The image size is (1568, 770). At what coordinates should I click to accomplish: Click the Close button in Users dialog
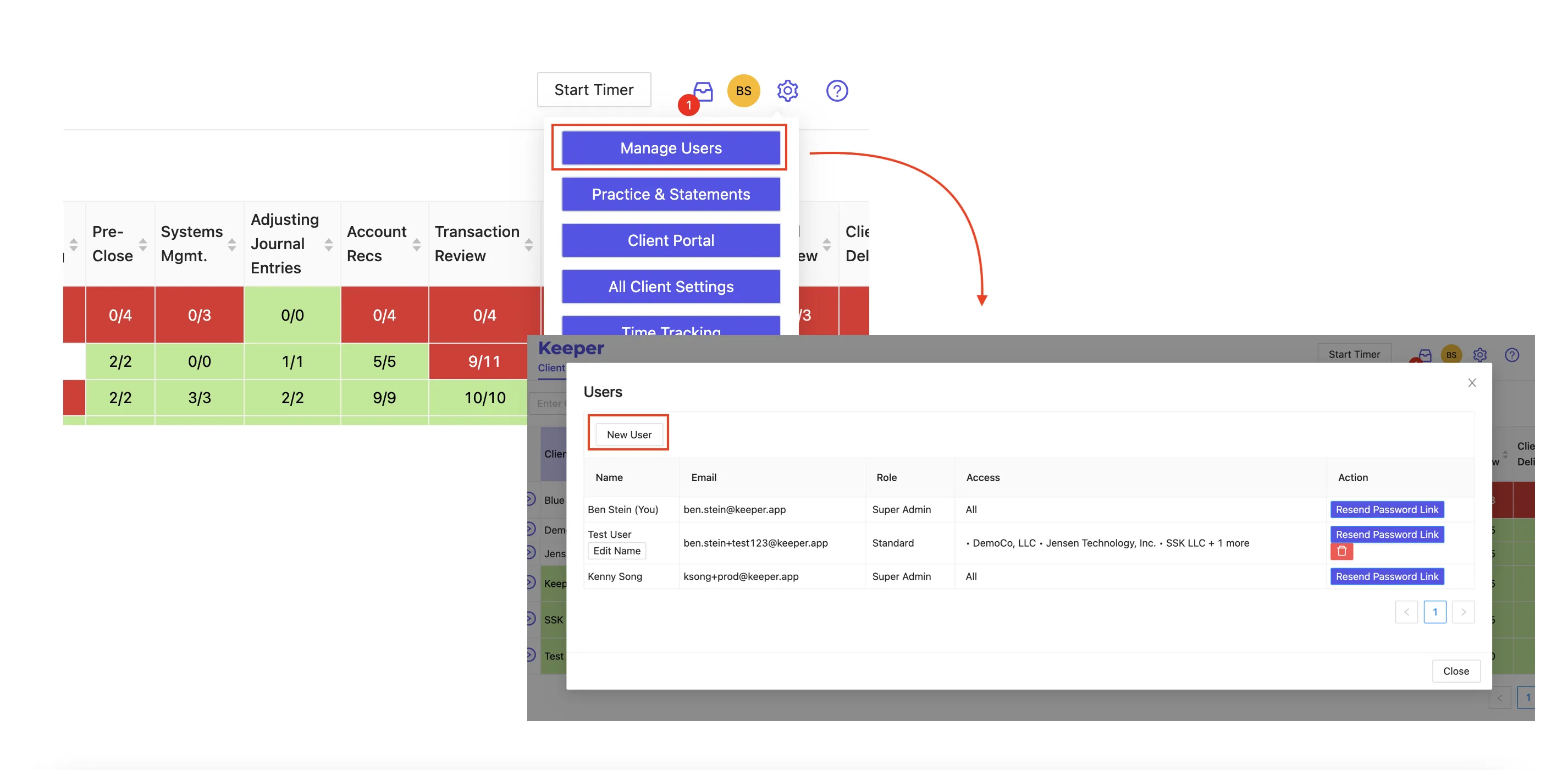(x=1455, y=671)
